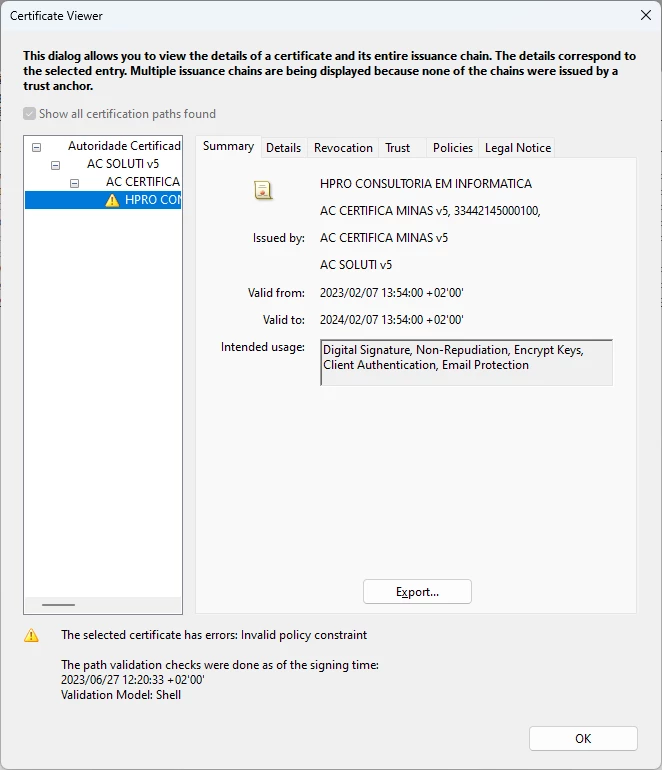662x770 pixels.
Task: Click issuer name AC CERTIFICA MINAS v5
Action: (384, 238)
